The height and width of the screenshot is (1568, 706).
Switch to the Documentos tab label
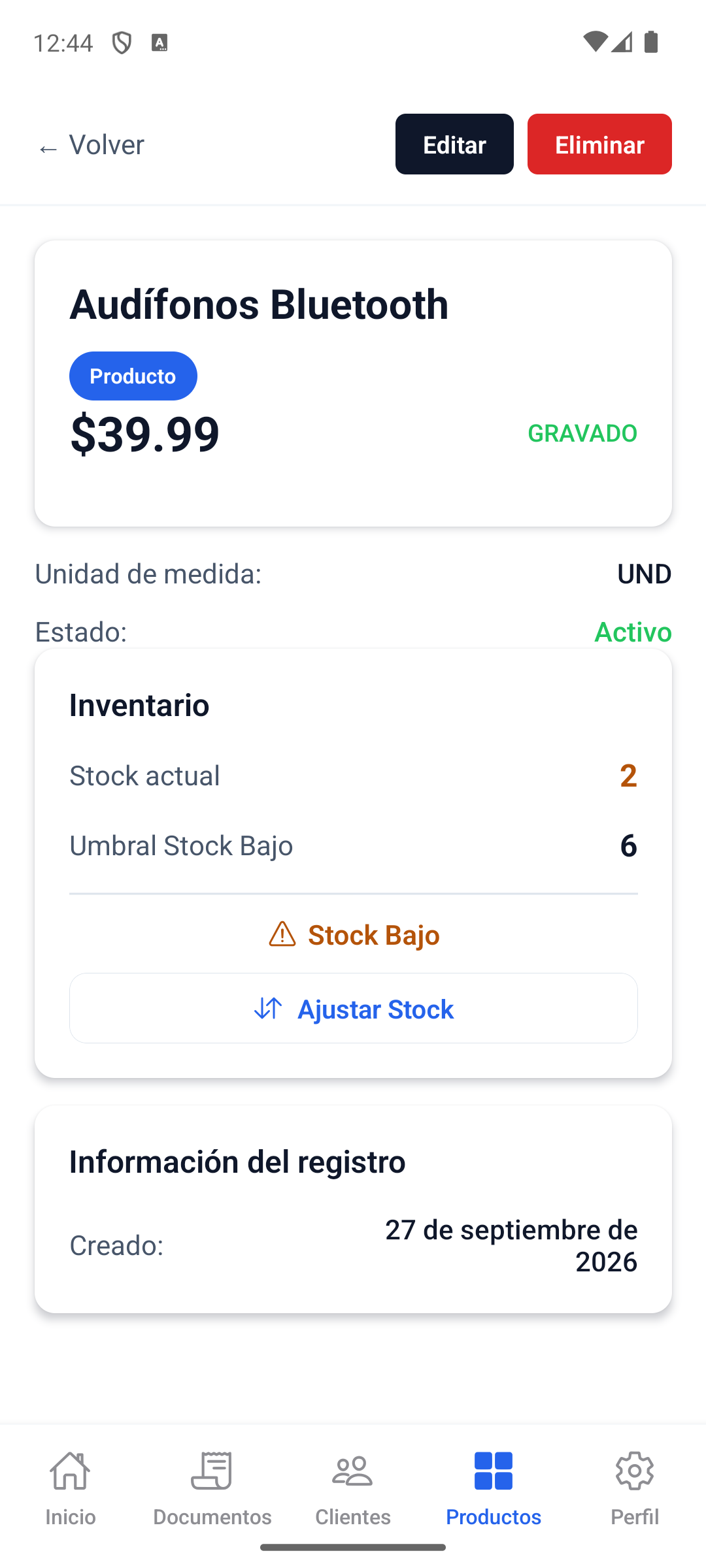pos(212,1516)
